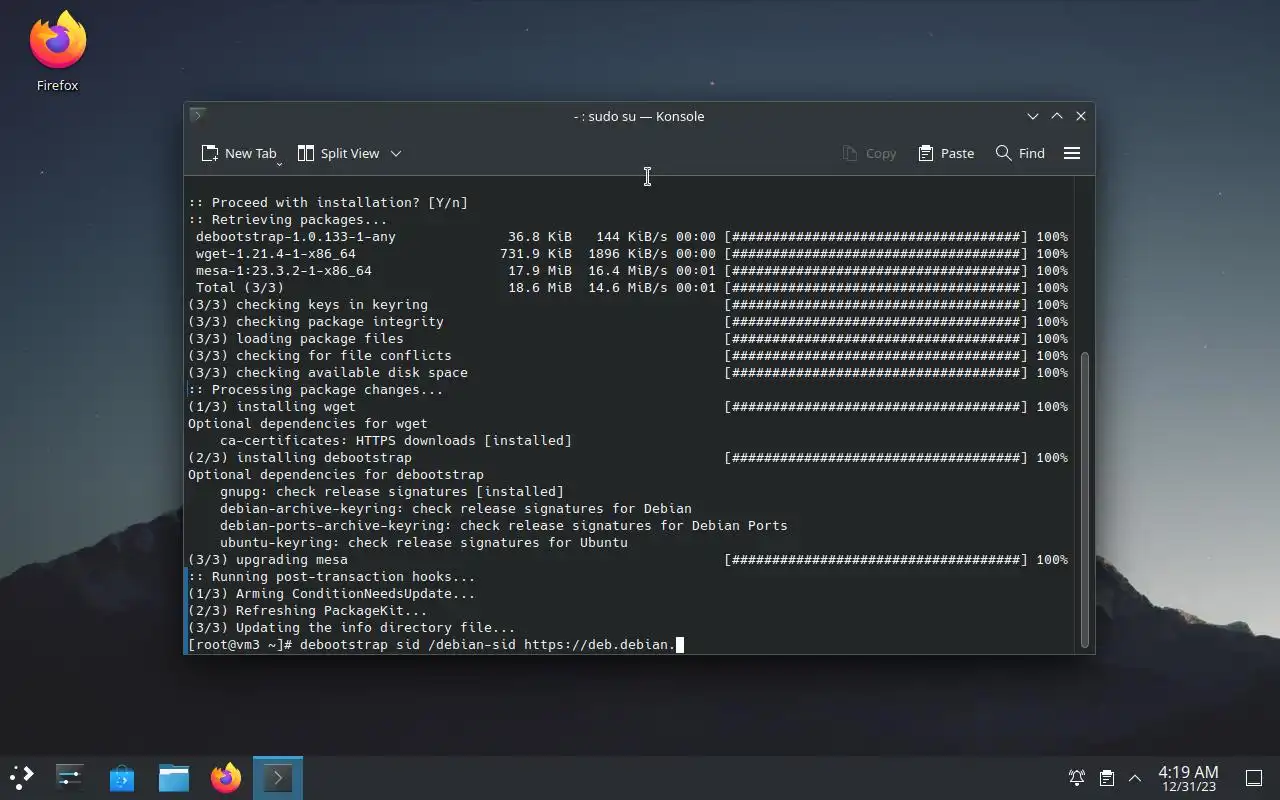The image size is (1280, 800).
Task: Close the Konsole window
Action: (1081, 116)
